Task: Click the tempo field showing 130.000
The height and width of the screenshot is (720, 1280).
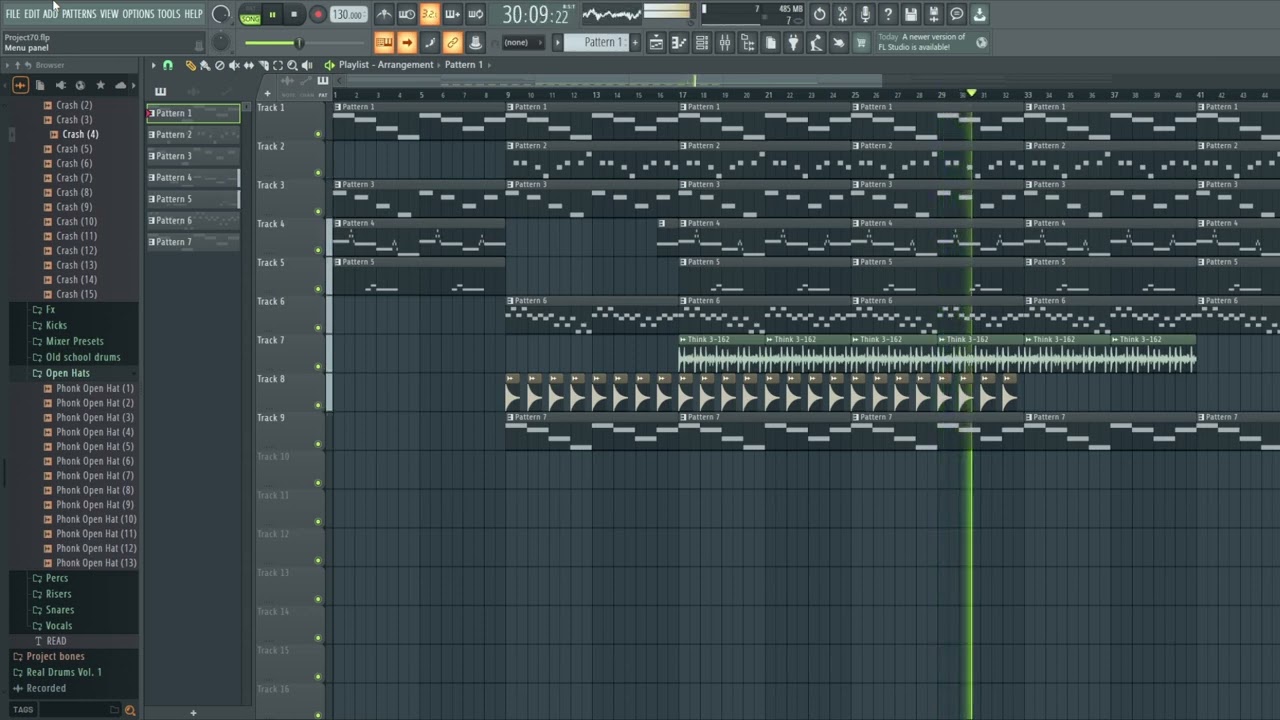Action: (348, 15)
